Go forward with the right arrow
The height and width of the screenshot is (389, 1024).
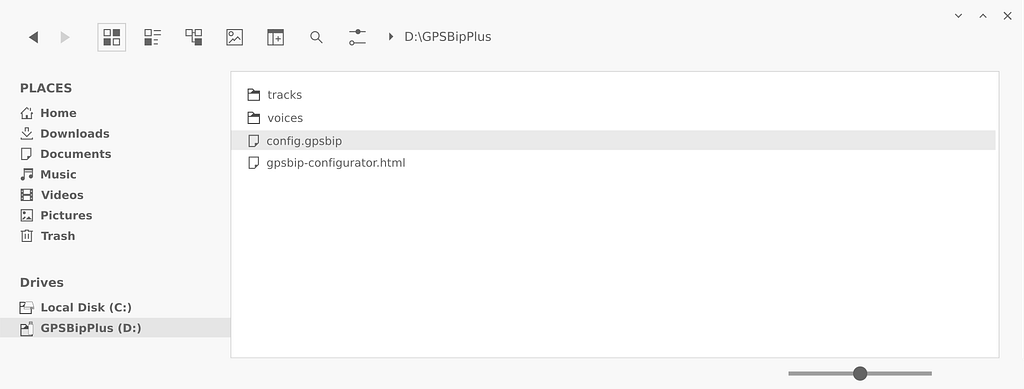coord(65,37)
